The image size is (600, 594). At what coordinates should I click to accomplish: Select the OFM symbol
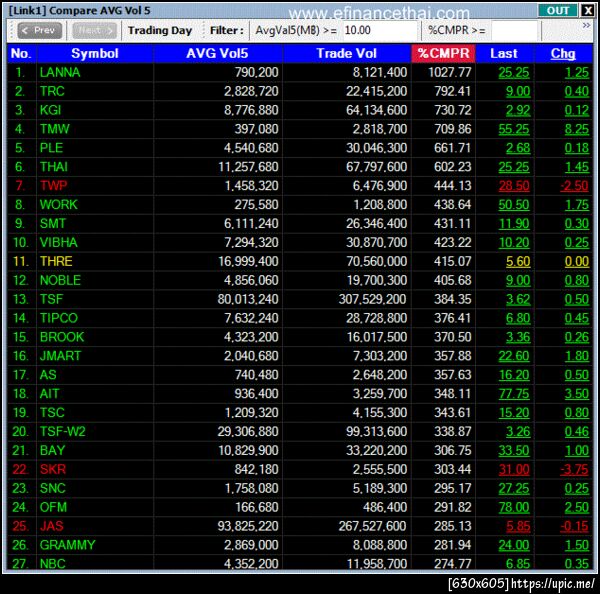(x=53, y=508)
